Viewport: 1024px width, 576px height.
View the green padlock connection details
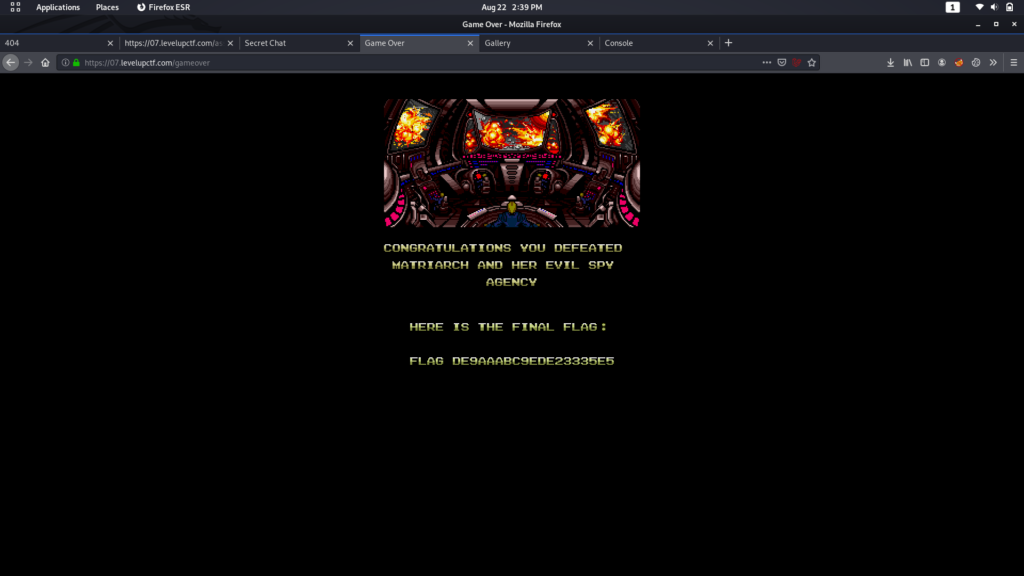[x=76, y=63]
